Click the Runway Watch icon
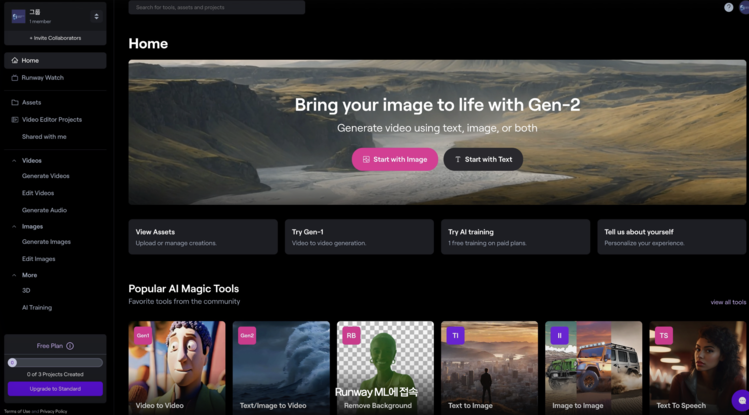 (15, 78)
